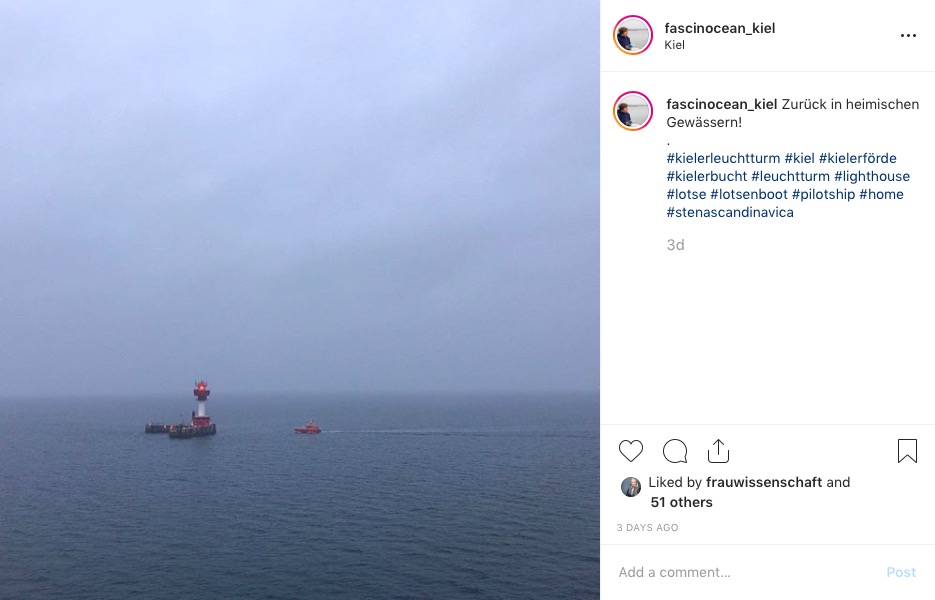Screen dimensions: 935x600
Task: Open the #lotsenboot hashtag
Action: 749,194
